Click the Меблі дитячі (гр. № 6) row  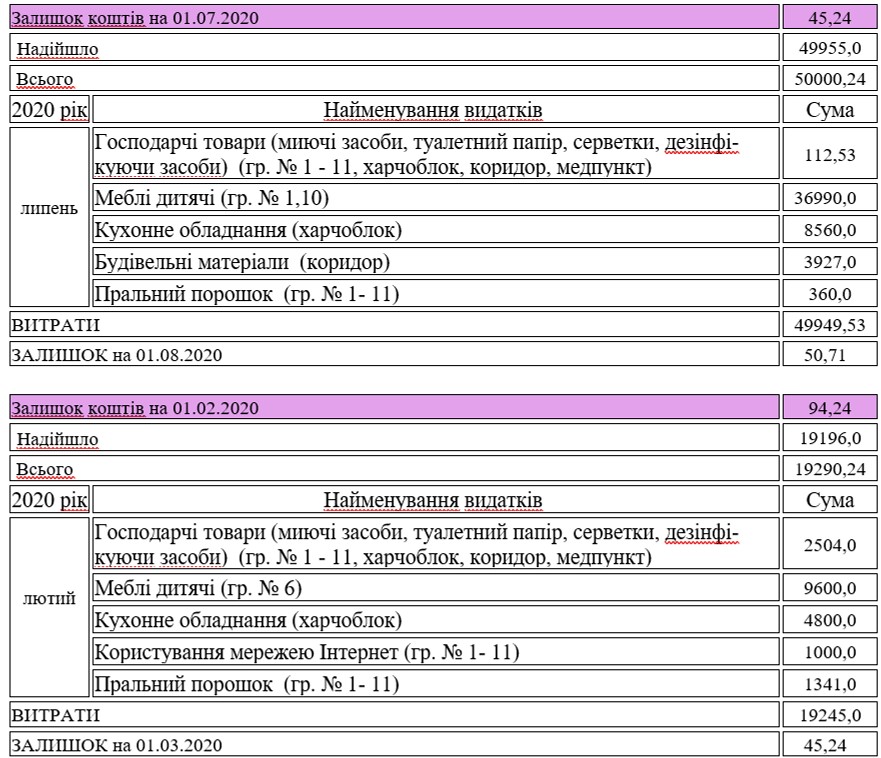tap(434, 587)
